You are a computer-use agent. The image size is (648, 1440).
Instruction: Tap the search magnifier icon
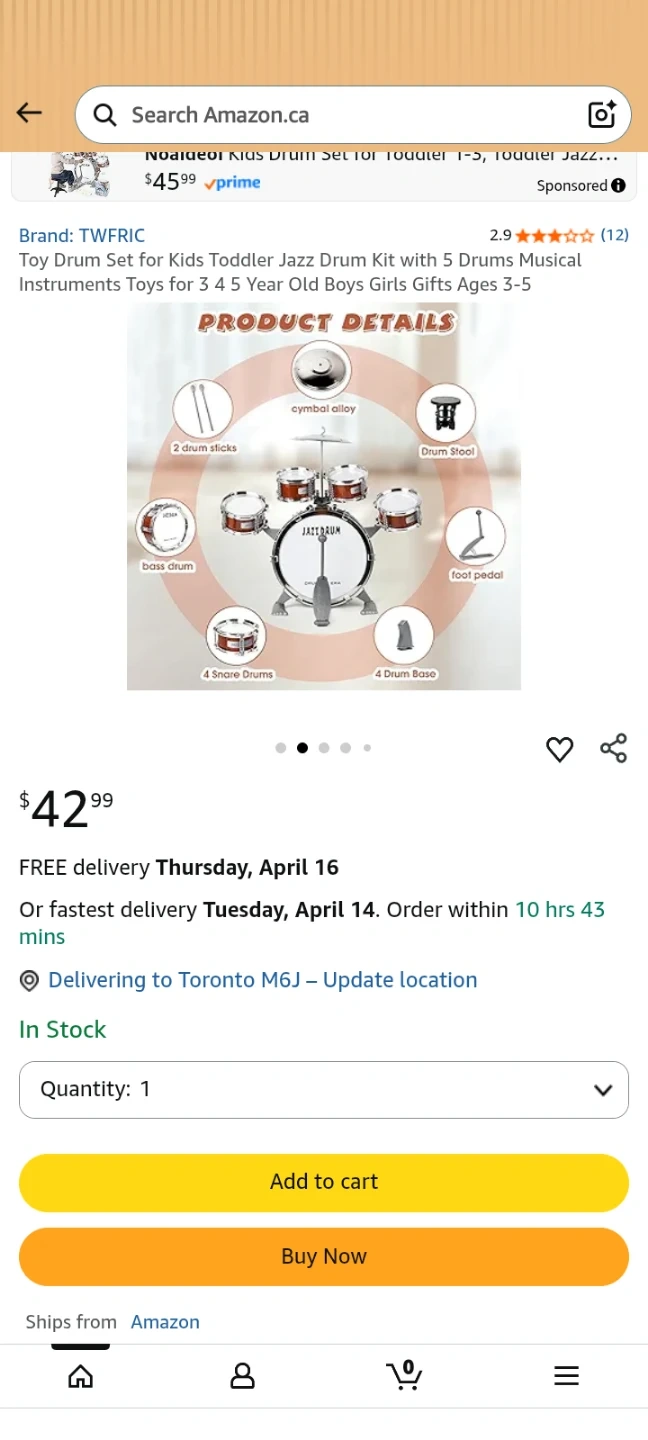coord(105,115)
